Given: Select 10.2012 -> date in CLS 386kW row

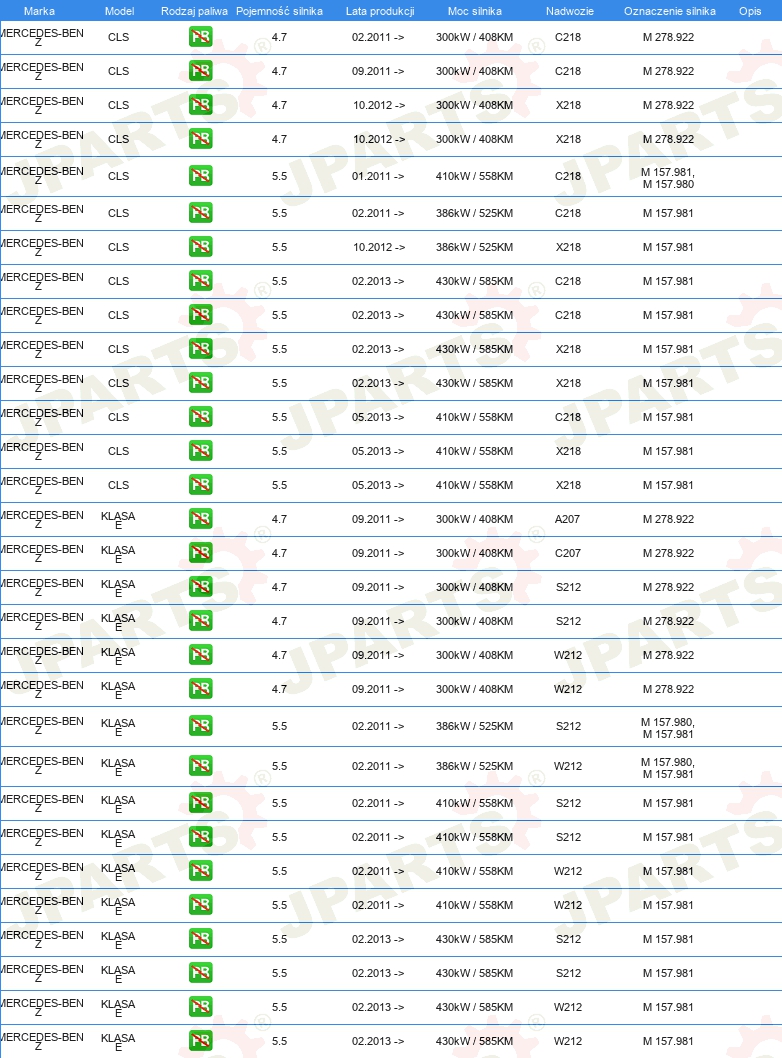Looking at the screenshot, I should [379, 247].
